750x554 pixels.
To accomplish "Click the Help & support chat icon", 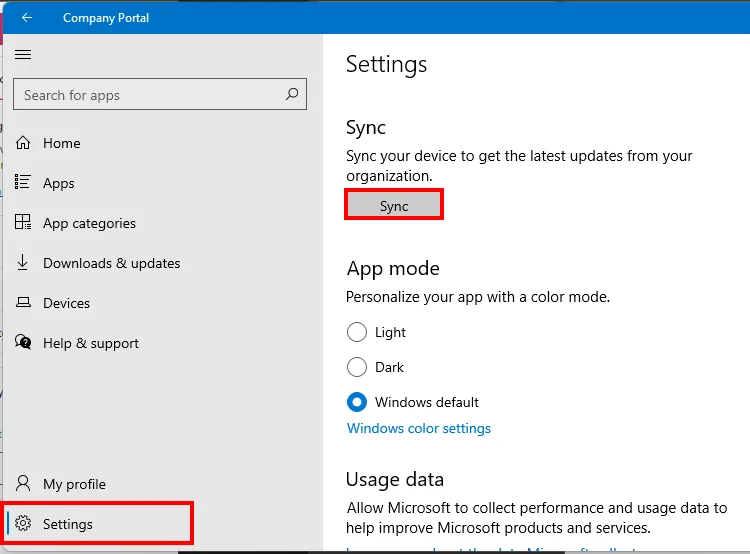I will [x=23, y=342].
